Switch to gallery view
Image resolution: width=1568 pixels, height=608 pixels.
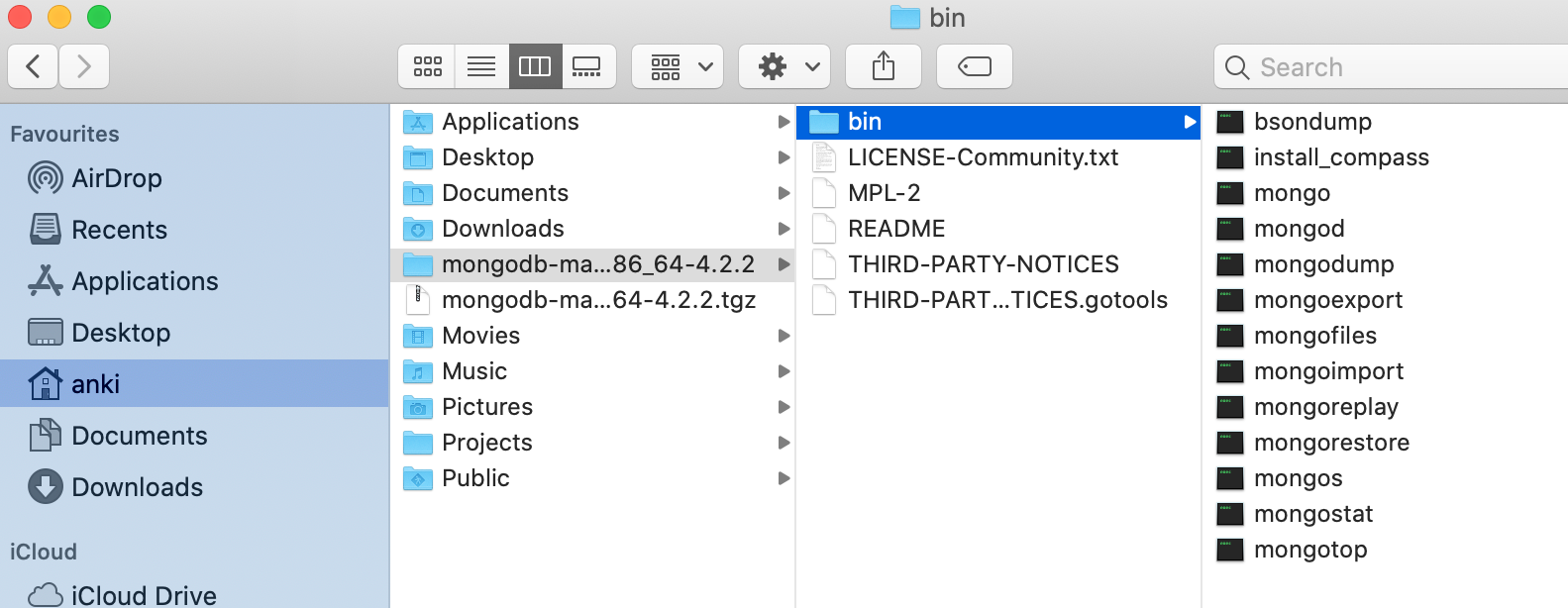point(588,66)
